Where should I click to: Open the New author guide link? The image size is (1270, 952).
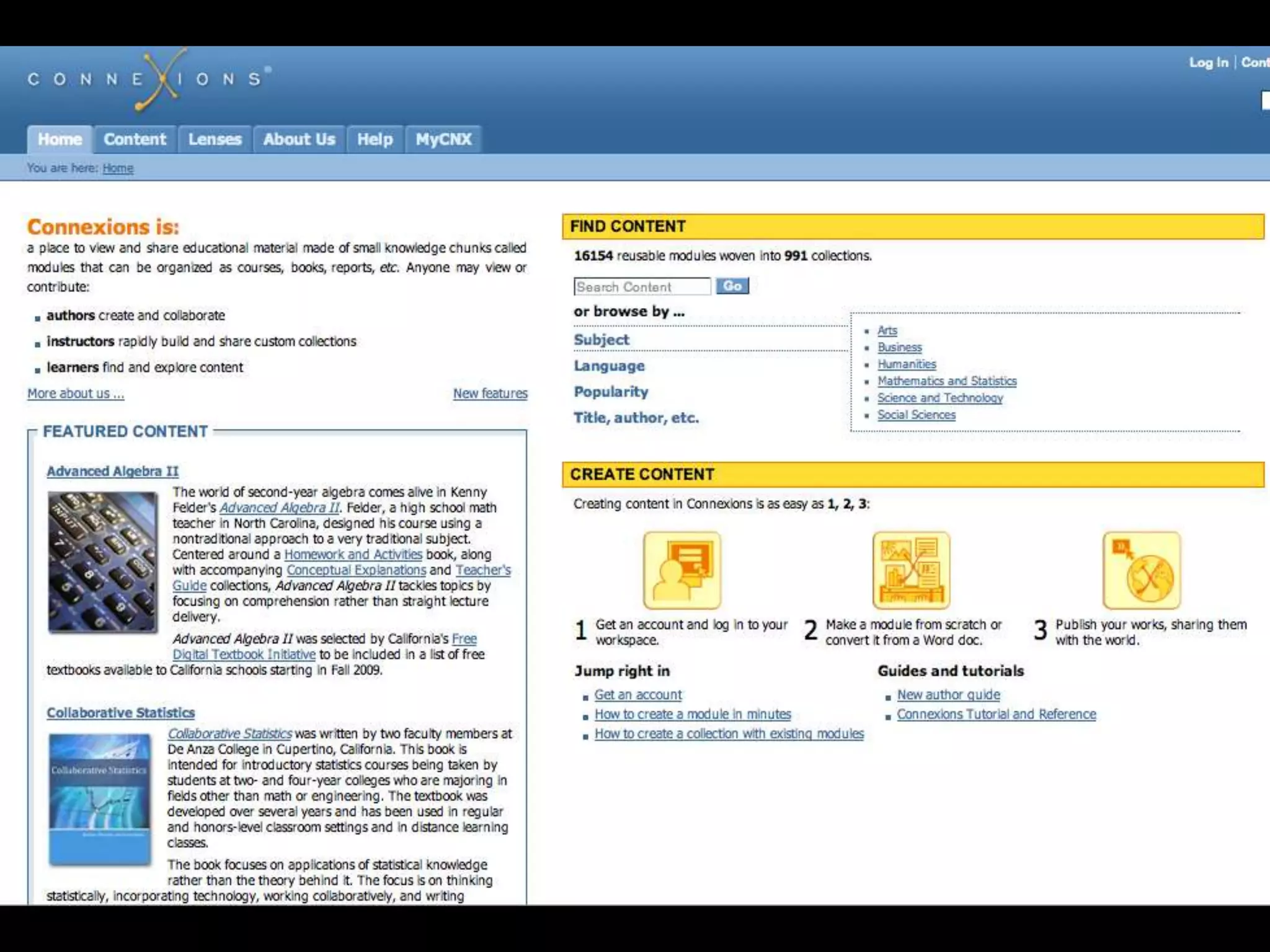[948, 695]
